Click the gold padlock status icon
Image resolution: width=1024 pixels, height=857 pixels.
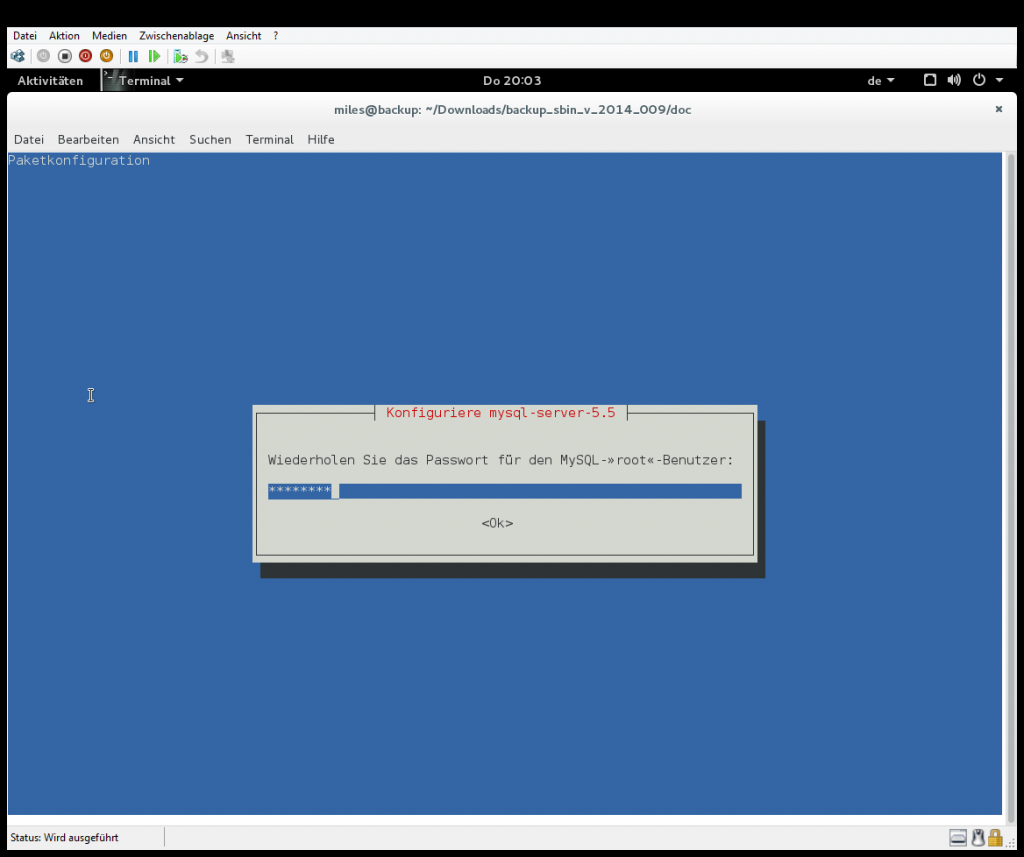pyautogui.click(x=995, y=837)
